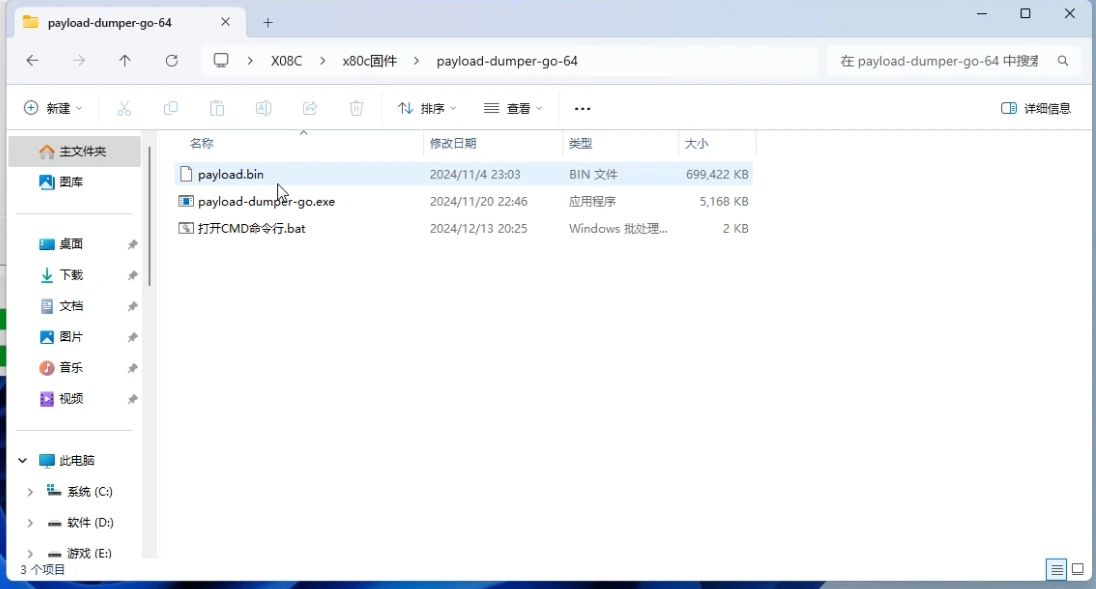Click the Copy icon in toolbar

pos(171,108)
